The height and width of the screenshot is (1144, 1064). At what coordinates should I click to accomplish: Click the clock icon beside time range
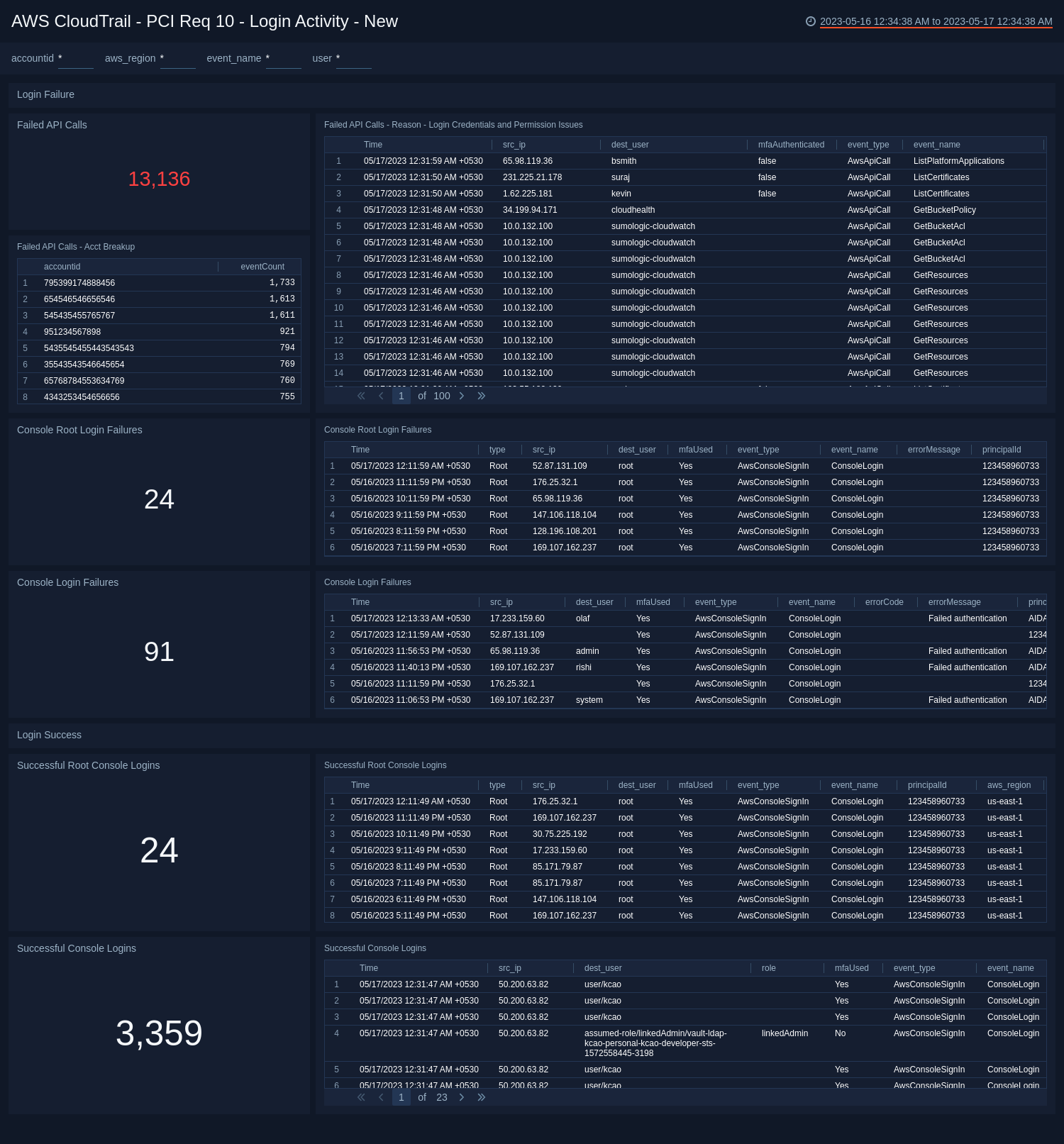[811, 21]
